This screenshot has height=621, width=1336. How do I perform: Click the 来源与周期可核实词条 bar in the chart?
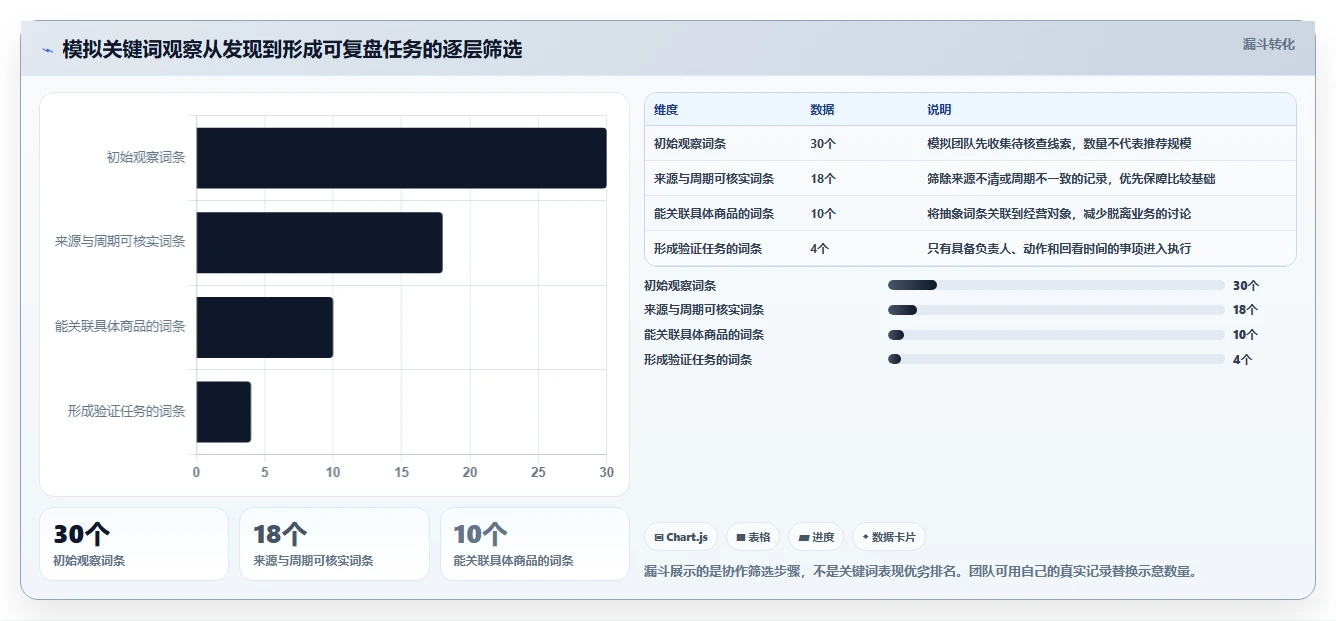[319, 242]
